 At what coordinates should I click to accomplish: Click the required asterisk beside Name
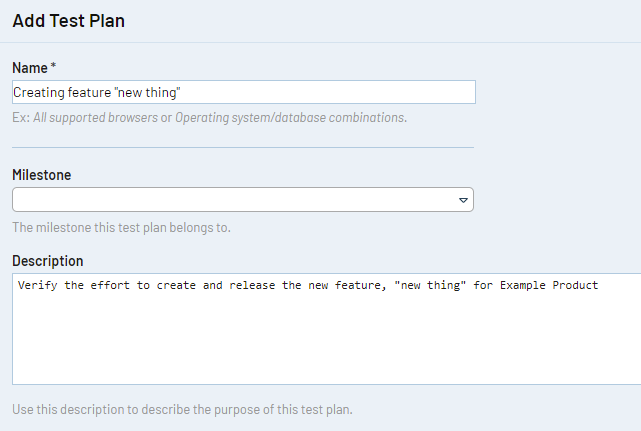pos(53,67)
